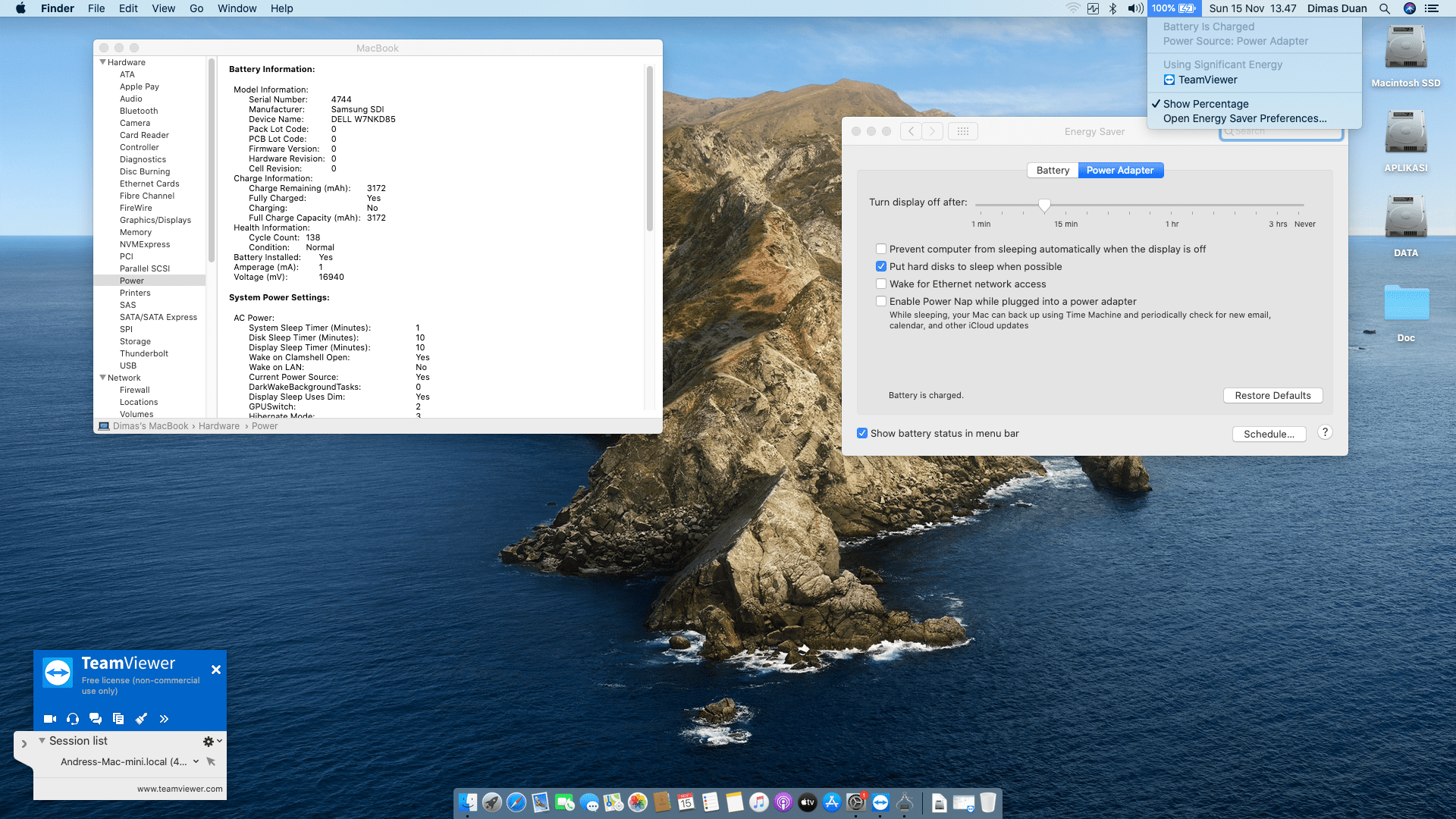Open System Preferences in the Dock
Image resolution: width=1456 pixels, height=819 pixels.
point(856,802)
